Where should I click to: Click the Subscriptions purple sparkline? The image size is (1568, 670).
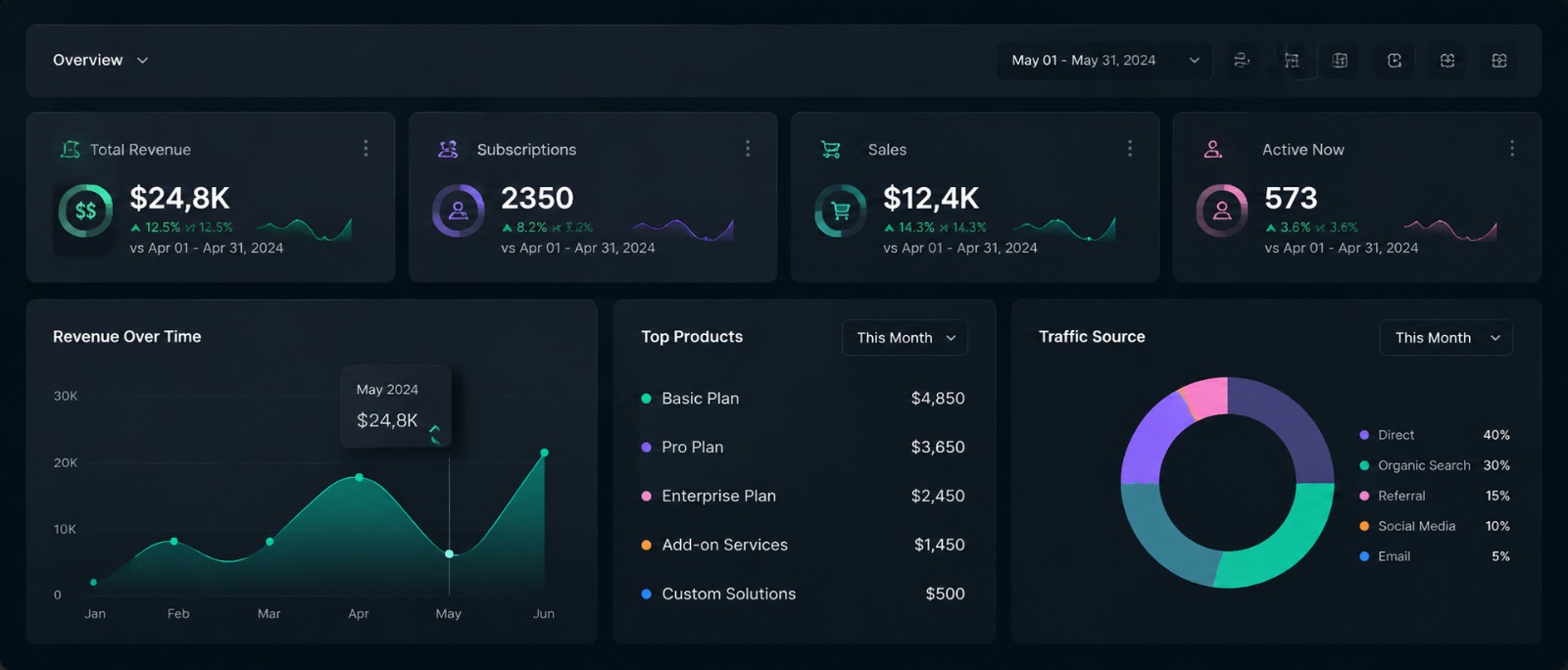coord(683,230)
